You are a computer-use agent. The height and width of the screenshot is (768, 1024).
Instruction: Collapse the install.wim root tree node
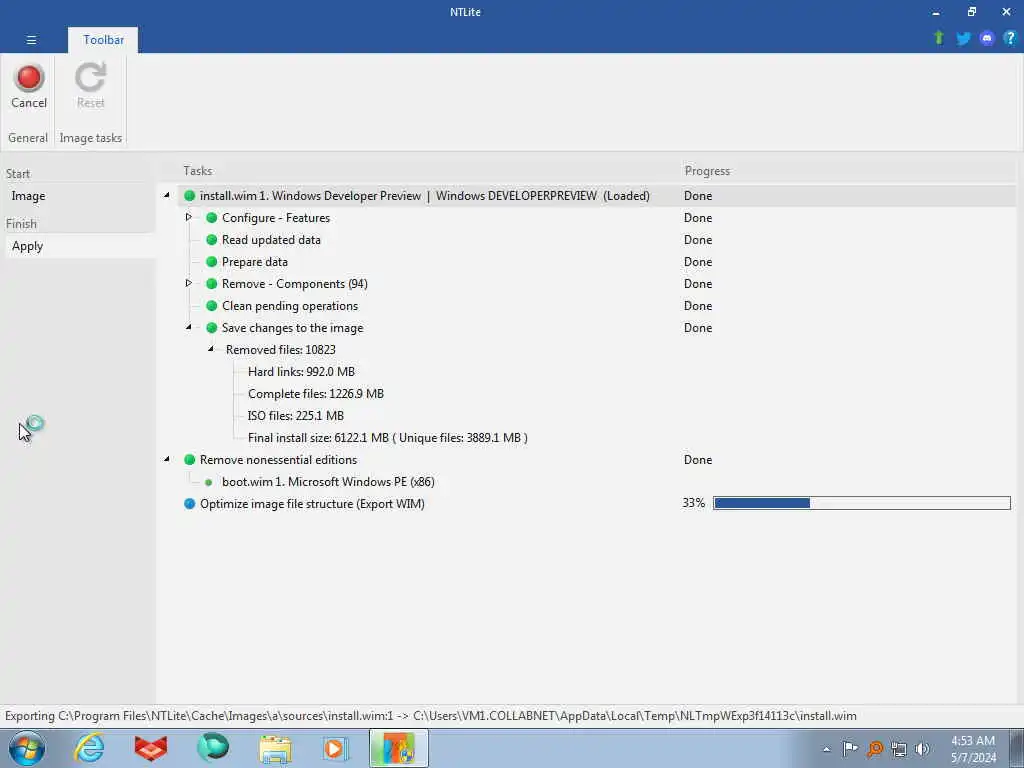point(167,195)
